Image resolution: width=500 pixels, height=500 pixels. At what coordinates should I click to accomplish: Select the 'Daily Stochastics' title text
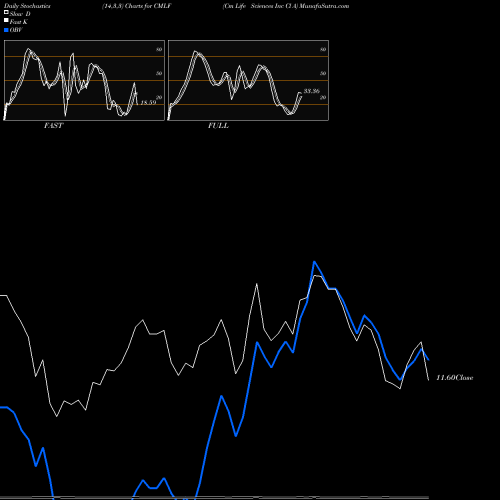tap(27, 6)
